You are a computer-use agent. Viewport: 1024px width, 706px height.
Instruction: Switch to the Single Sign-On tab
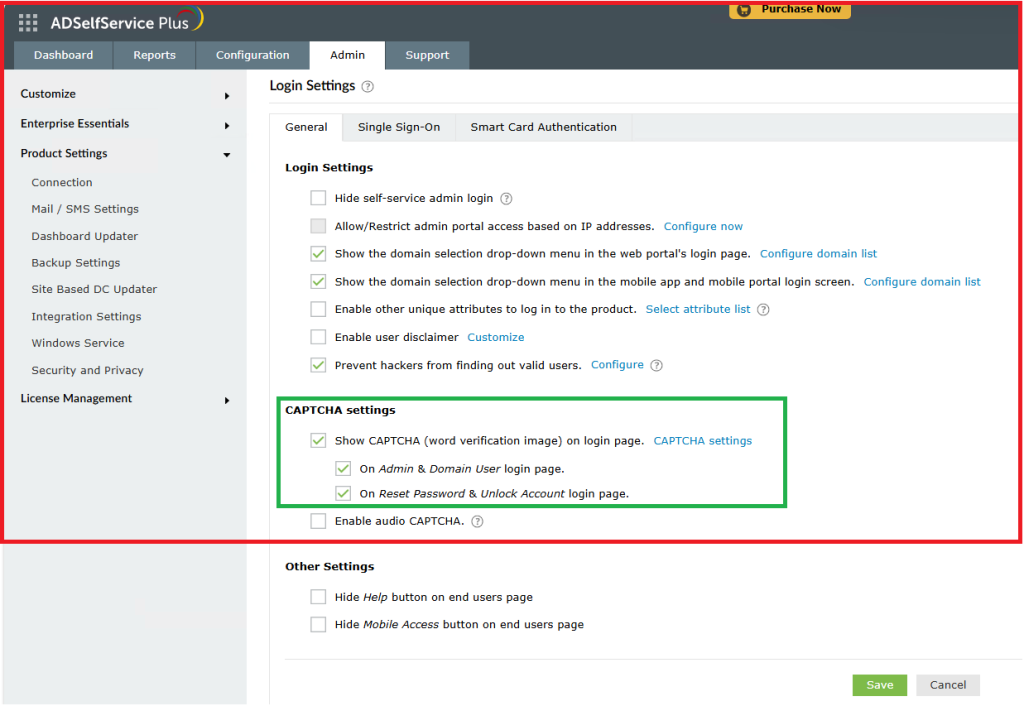(x=398, y=127)
